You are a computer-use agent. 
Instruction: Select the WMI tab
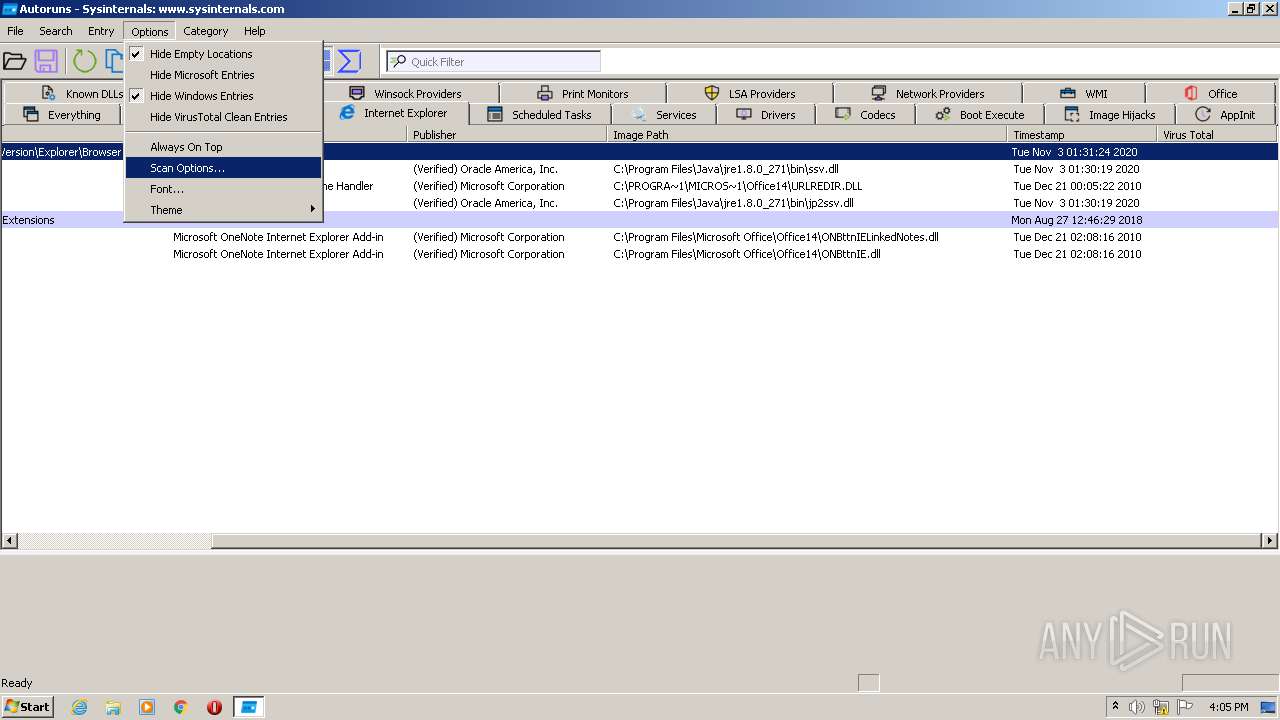click(x=1084, y=93)
